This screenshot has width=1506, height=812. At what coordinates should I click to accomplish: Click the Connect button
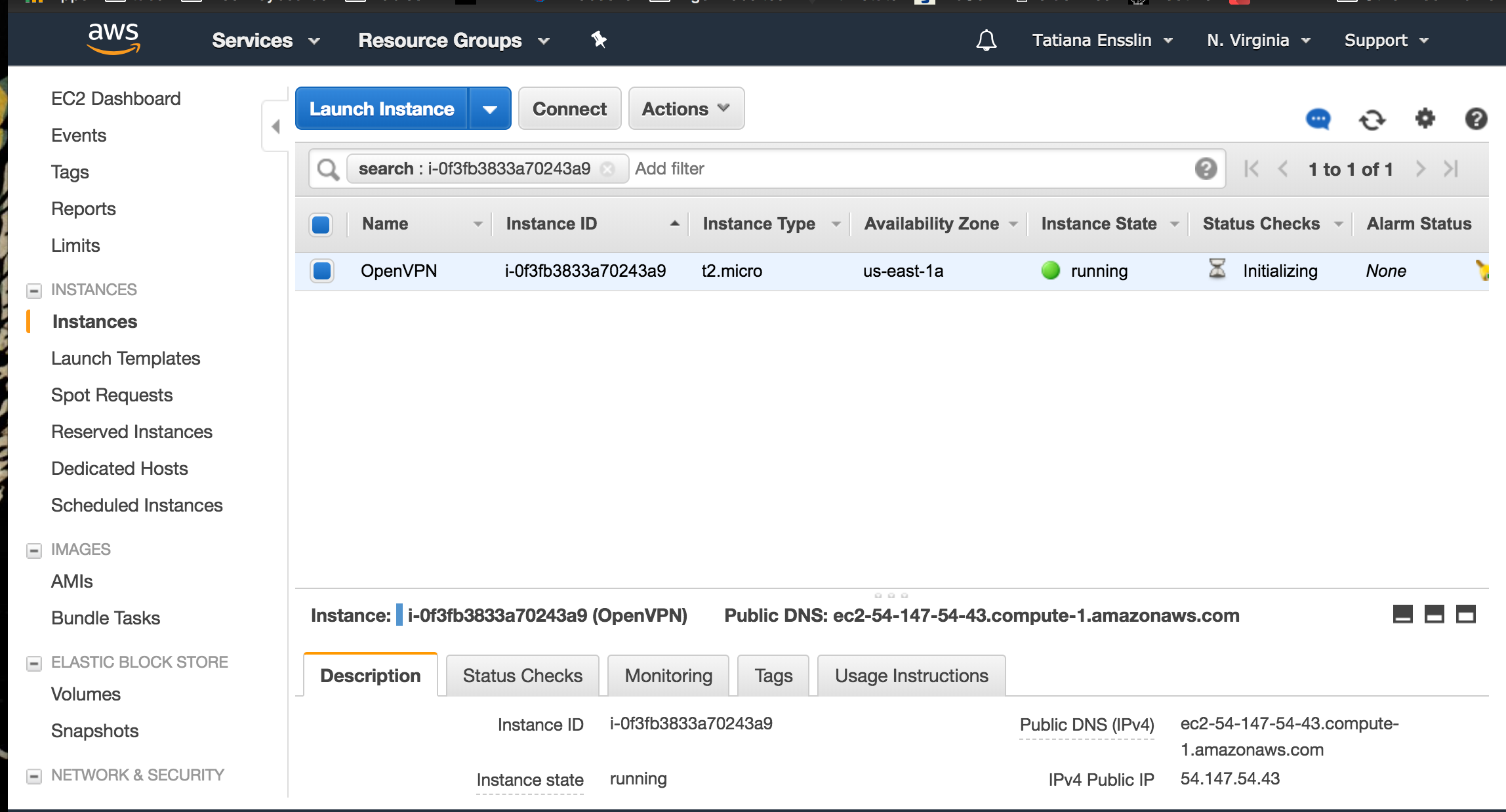pyautogui.click(x=569, y=109)
